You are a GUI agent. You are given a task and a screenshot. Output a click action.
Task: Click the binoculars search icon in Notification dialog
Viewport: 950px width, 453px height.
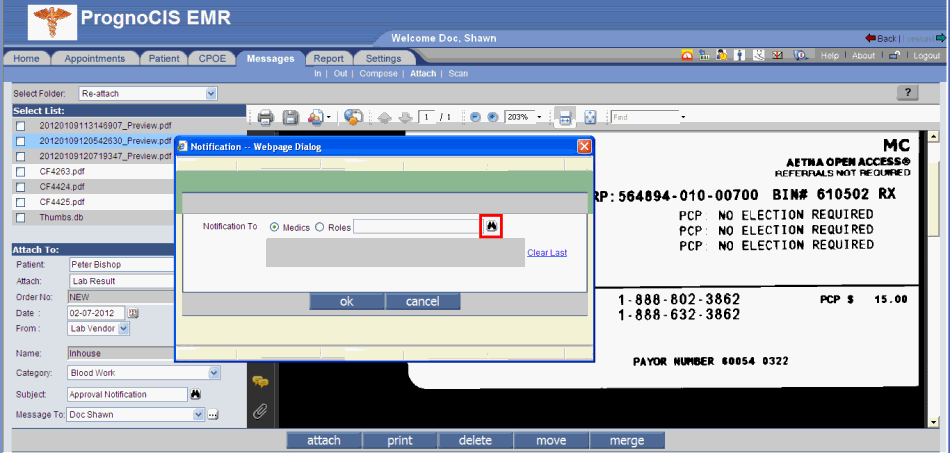point(491,226)
